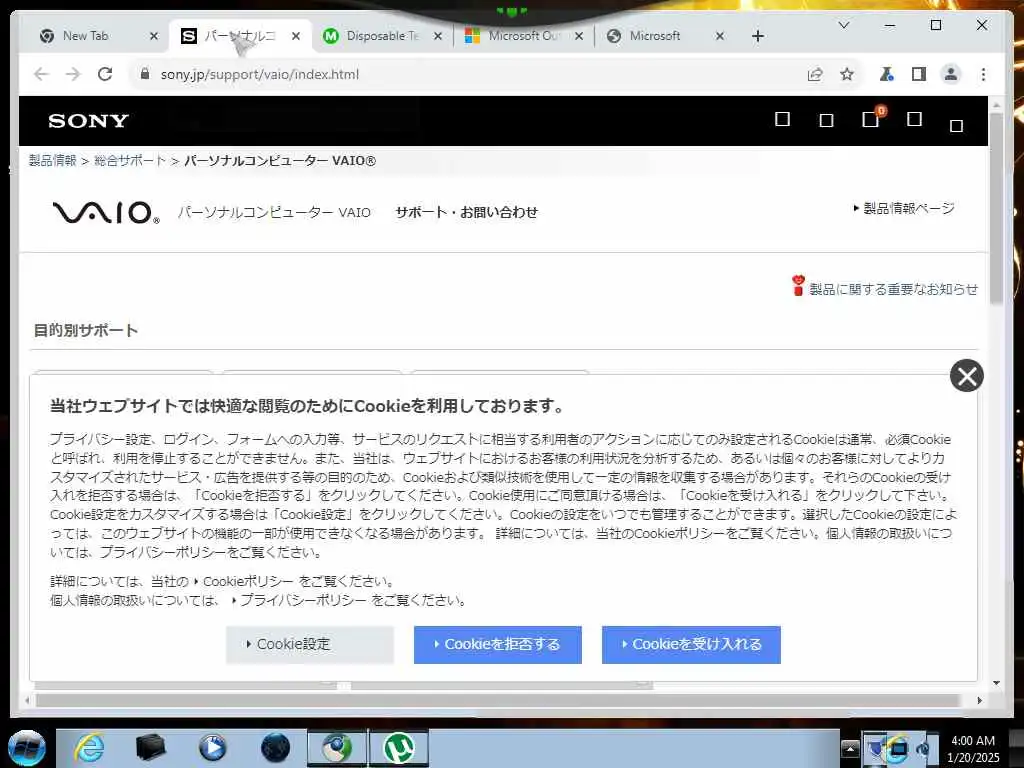1024x768 pixels.
Task: Click Cookieを受け入れる button
Action: pyautogui.click(x=691, y=645)
